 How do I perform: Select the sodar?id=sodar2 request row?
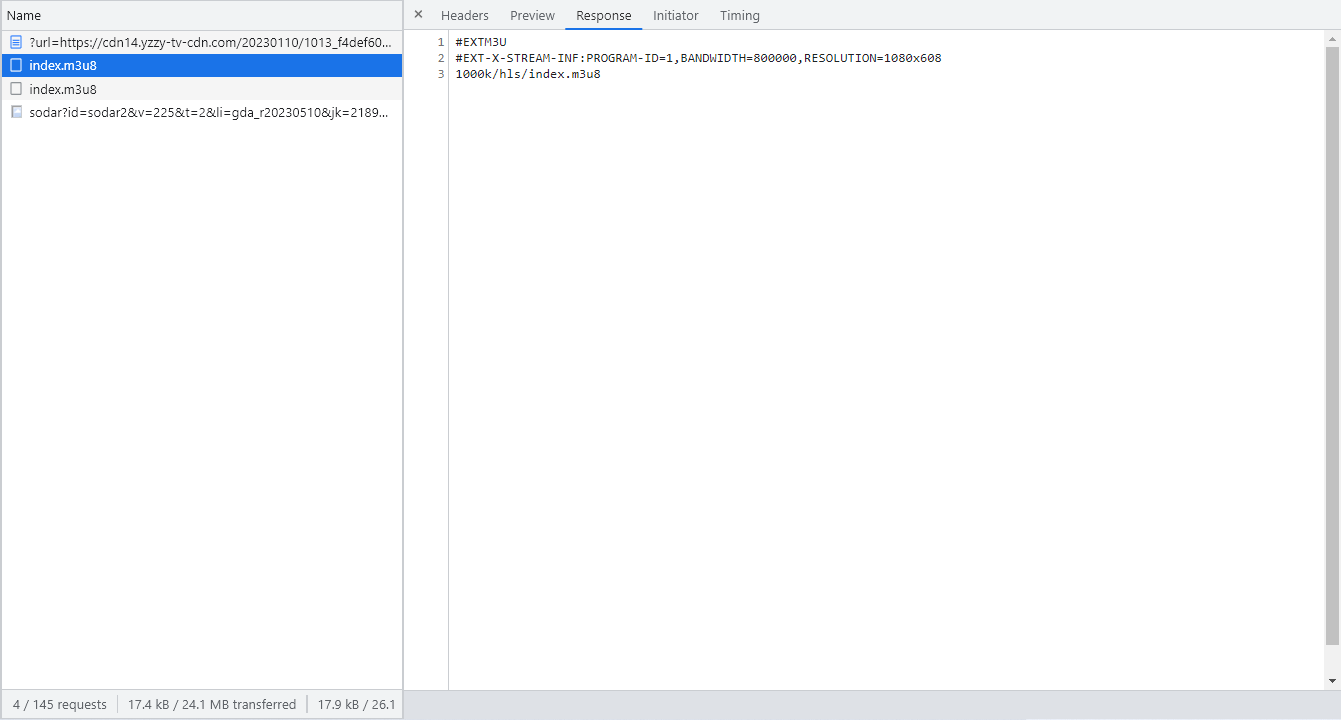209,112
